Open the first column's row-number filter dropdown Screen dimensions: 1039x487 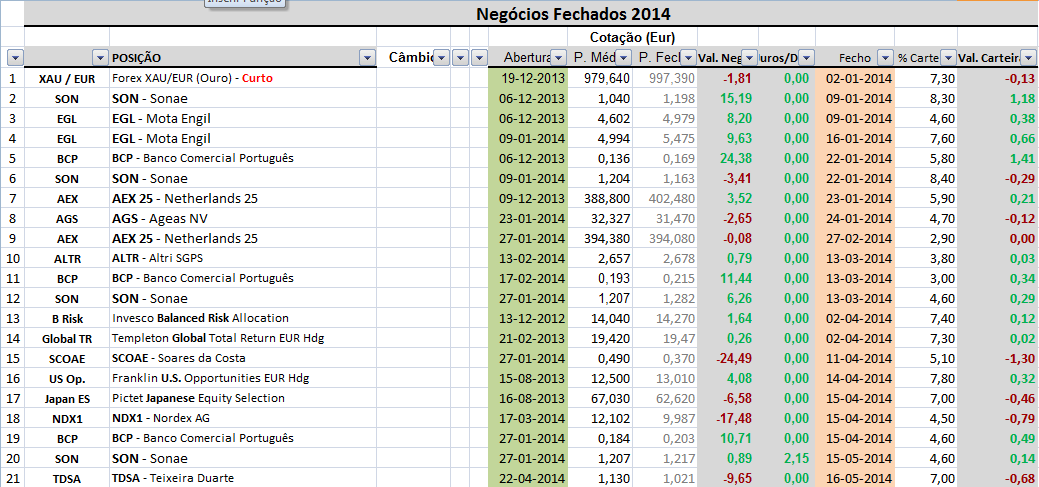tap(15, 58)
